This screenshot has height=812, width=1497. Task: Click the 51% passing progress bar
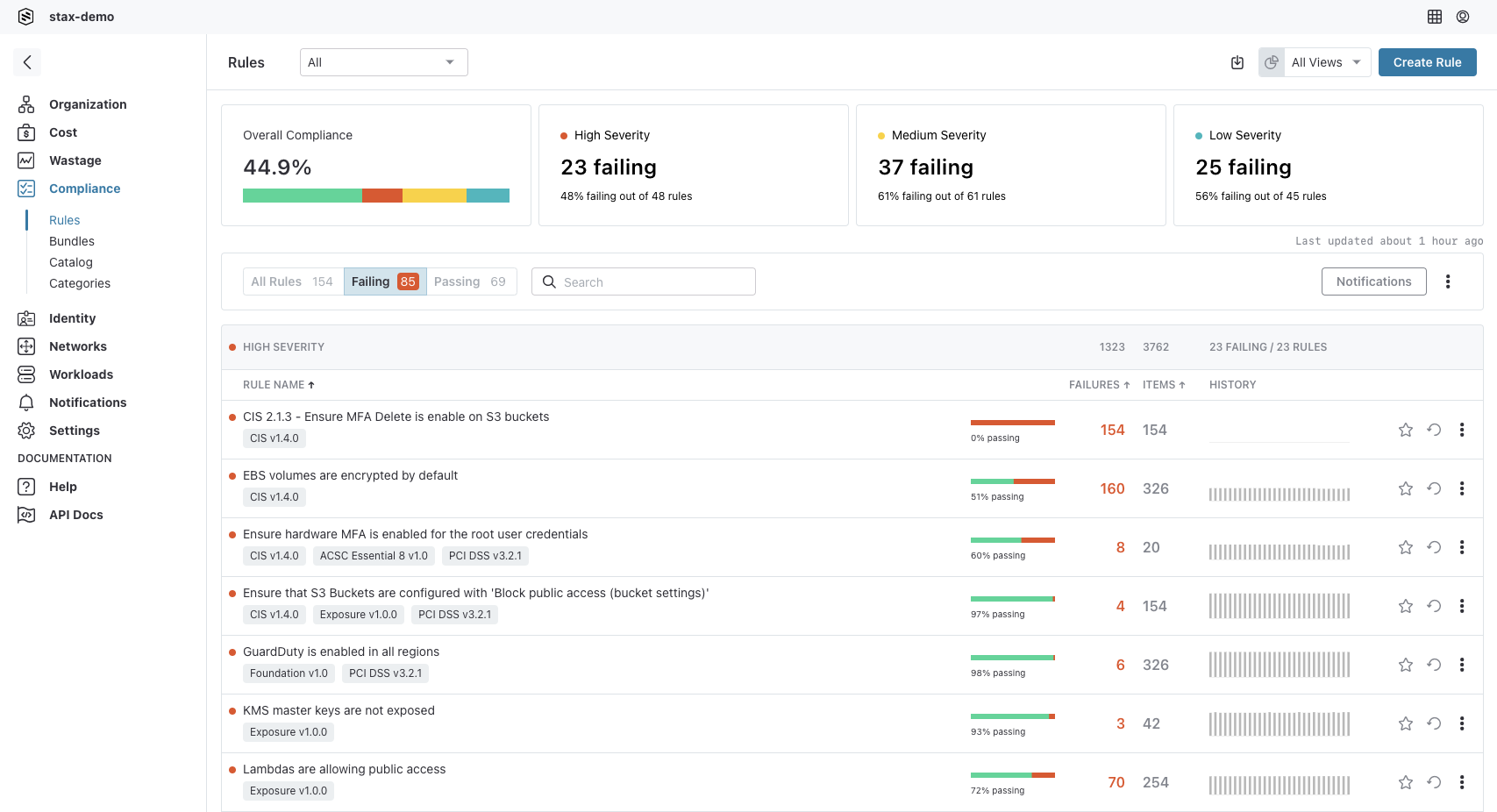tap(1013, 481)
